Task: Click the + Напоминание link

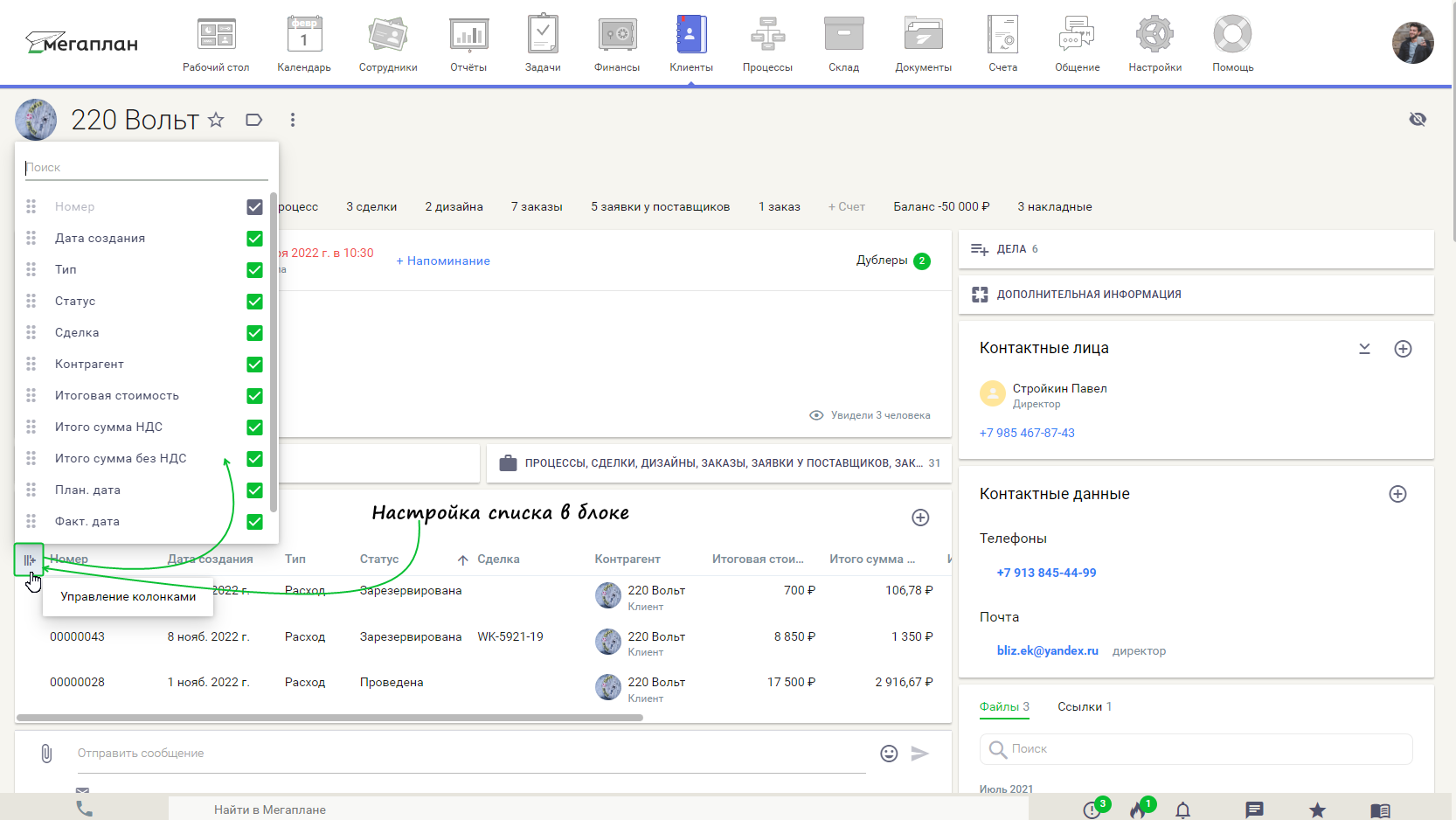Action: [443, 261]
